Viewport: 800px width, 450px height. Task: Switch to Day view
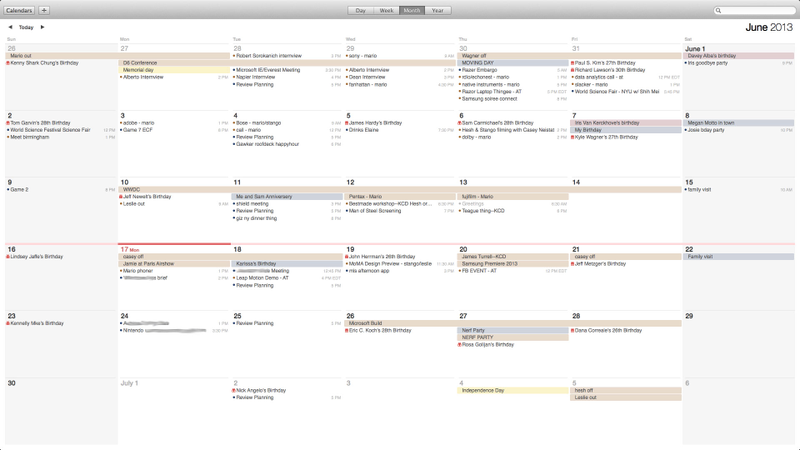click(361, 11)
